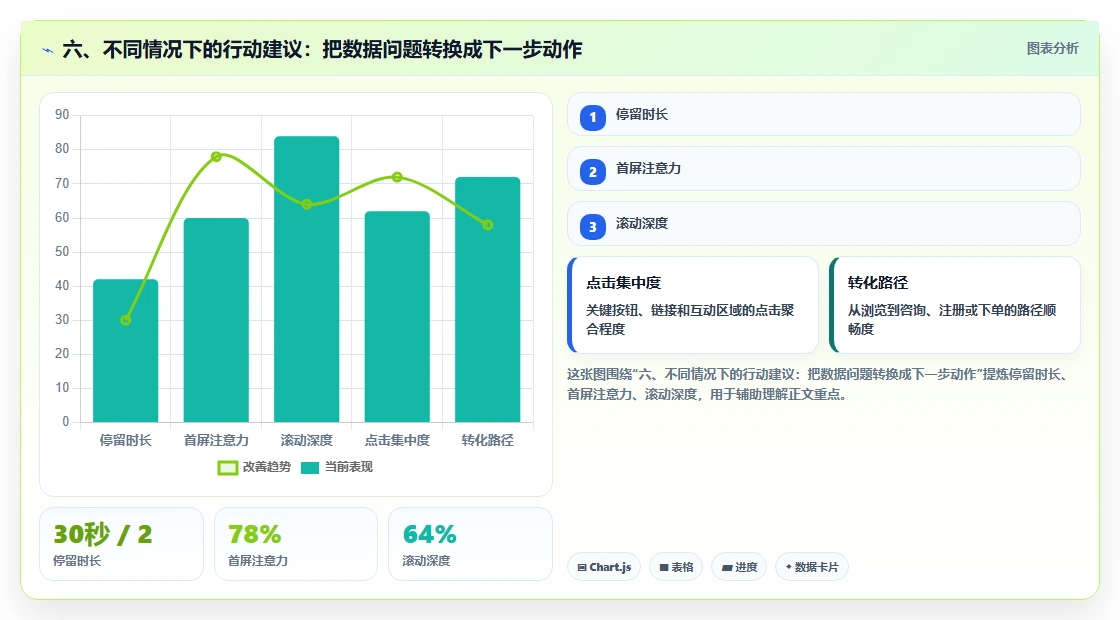The image size is (1120, 620).
Task: Select numbered badge 3 for 滚动深度
Action: click(x=593, y=227)
